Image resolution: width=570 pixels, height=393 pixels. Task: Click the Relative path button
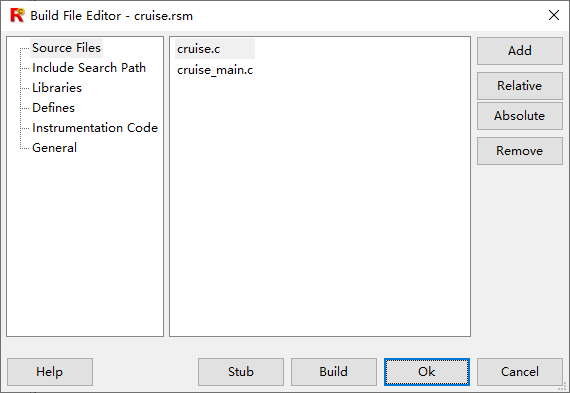(519, 86)
